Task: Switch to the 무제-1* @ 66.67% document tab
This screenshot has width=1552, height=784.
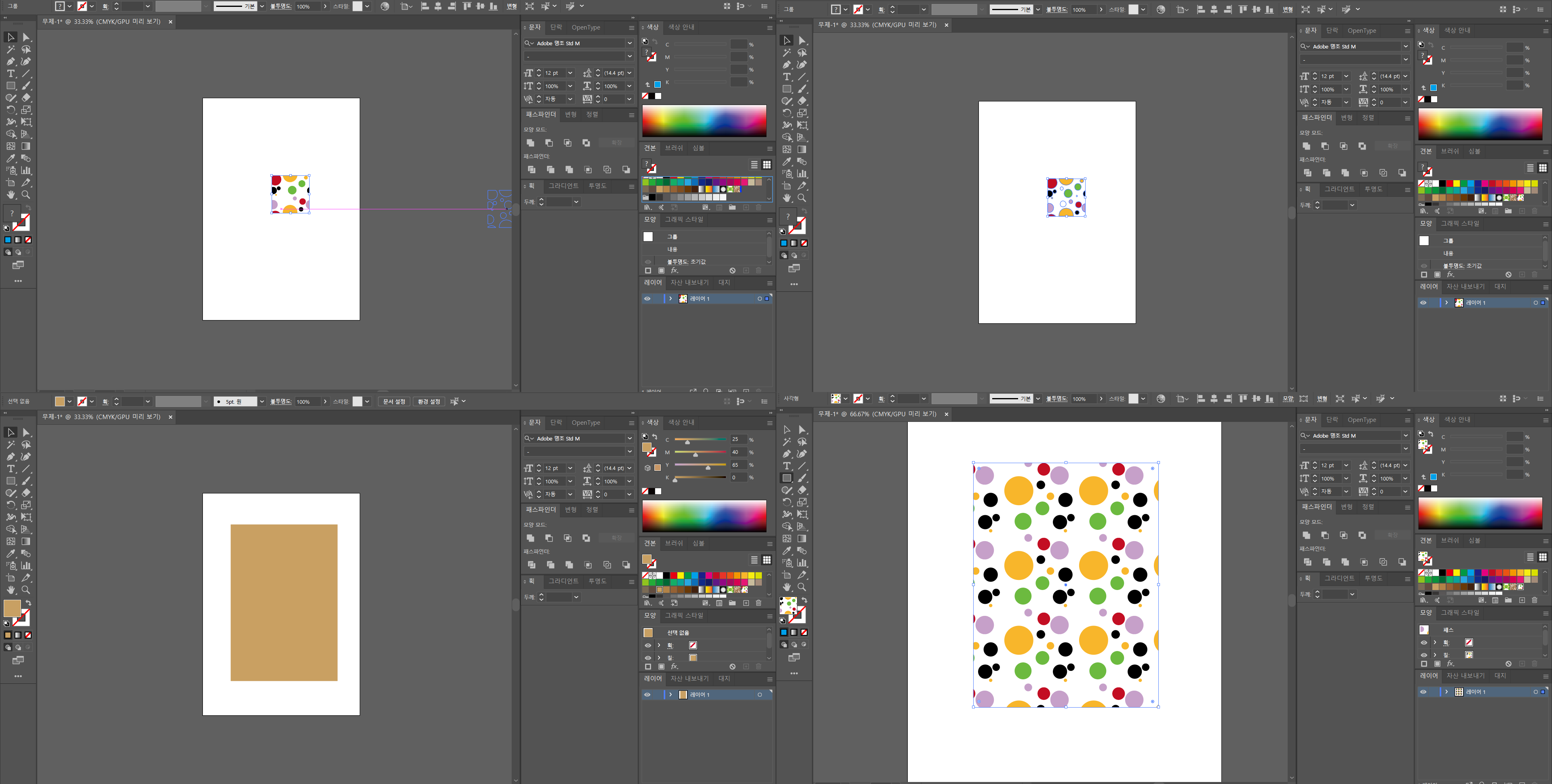Action: click(x=877, y=414)
